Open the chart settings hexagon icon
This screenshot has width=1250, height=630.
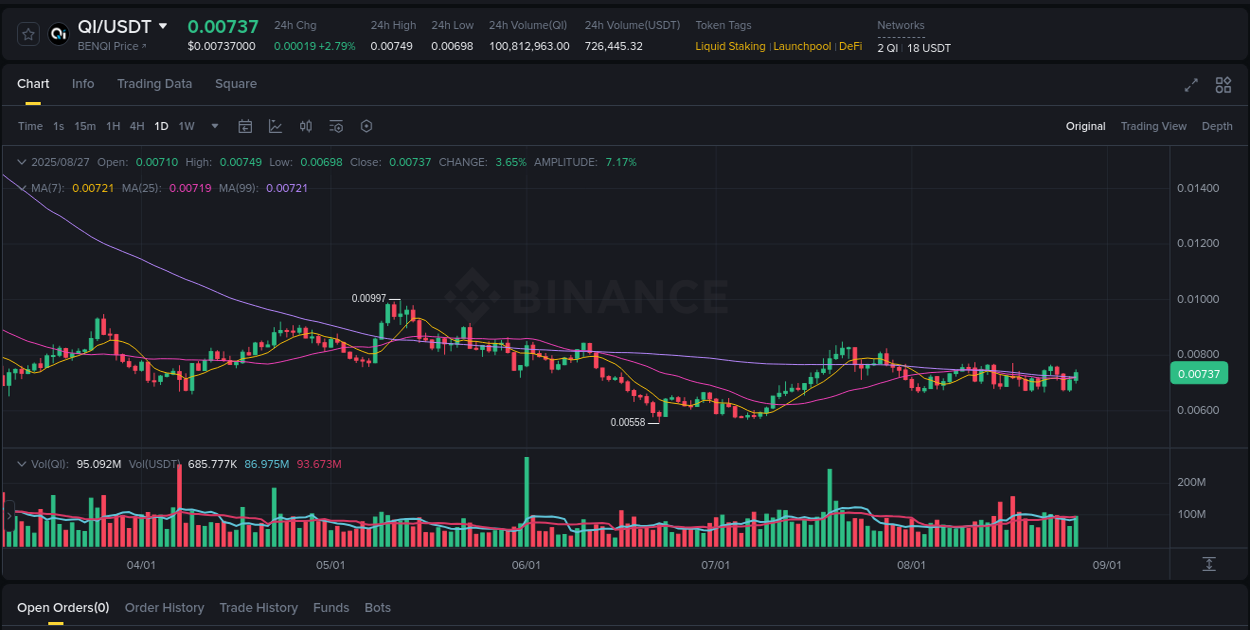click(x=366, y=126)
